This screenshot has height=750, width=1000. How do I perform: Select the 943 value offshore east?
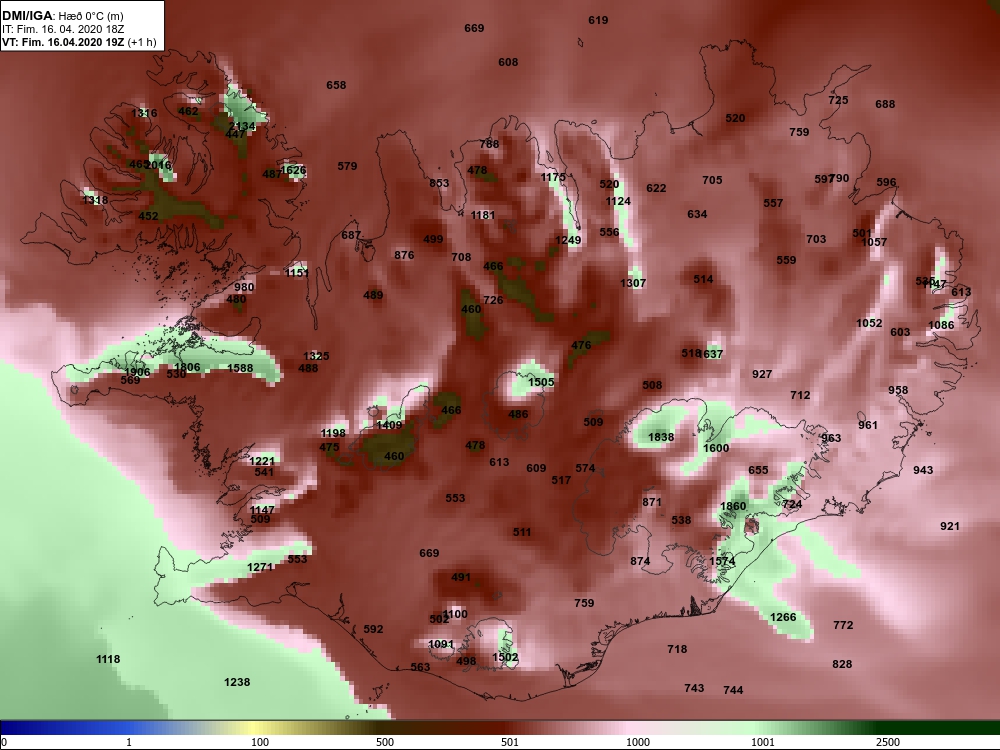click(x=923, y=471)
